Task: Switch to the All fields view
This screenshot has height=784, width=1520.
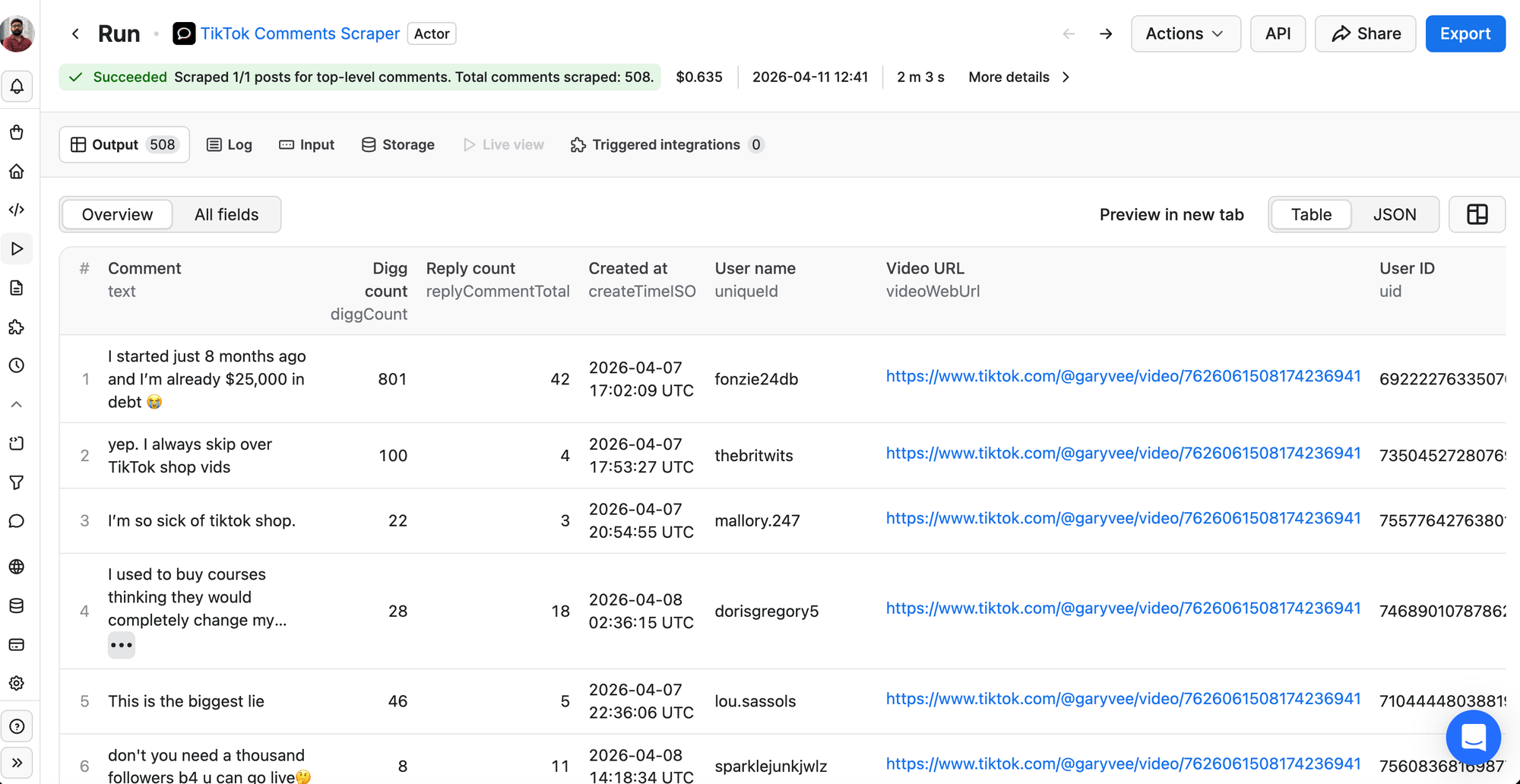Action: [x=226, y=214]
